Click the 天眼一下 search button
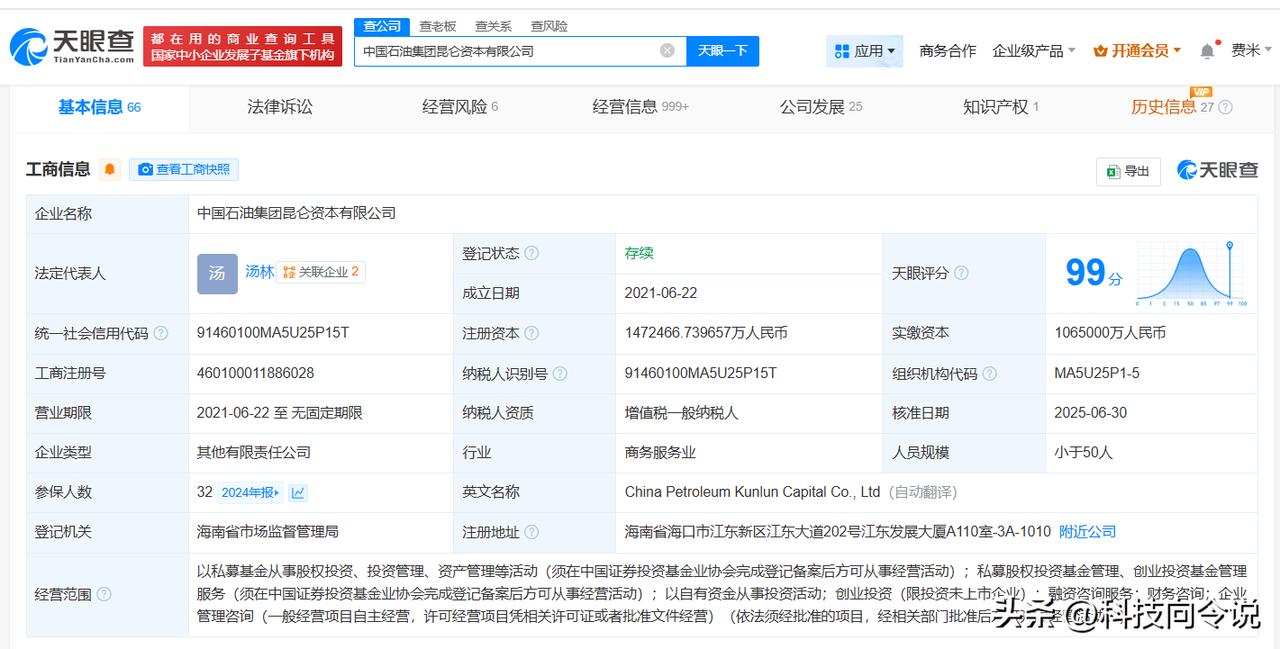The height and width of the screenshot is (649, 1280). tap(723, 51)
